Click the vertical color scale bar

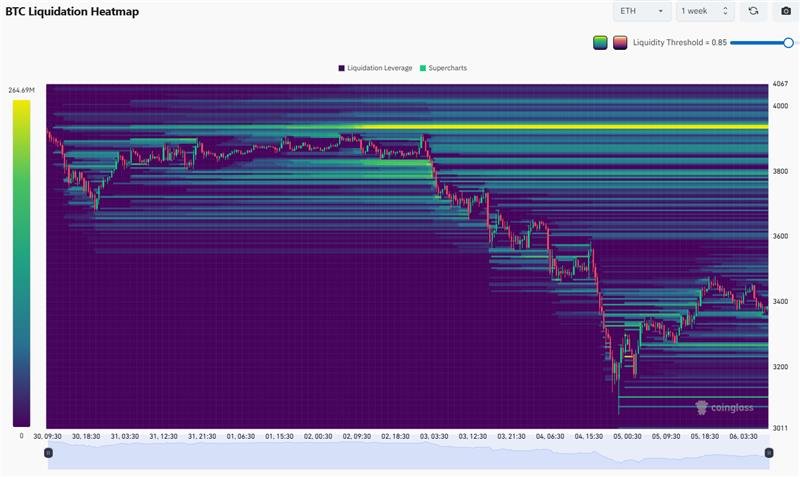21,263
